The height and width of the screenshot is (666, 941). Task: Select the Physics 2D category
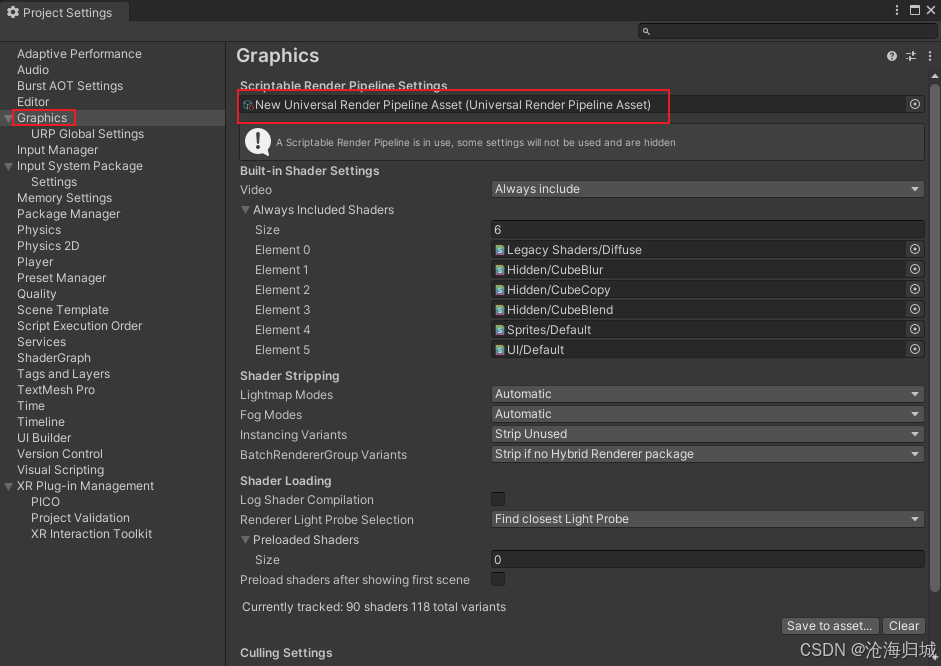click(48, 246)
